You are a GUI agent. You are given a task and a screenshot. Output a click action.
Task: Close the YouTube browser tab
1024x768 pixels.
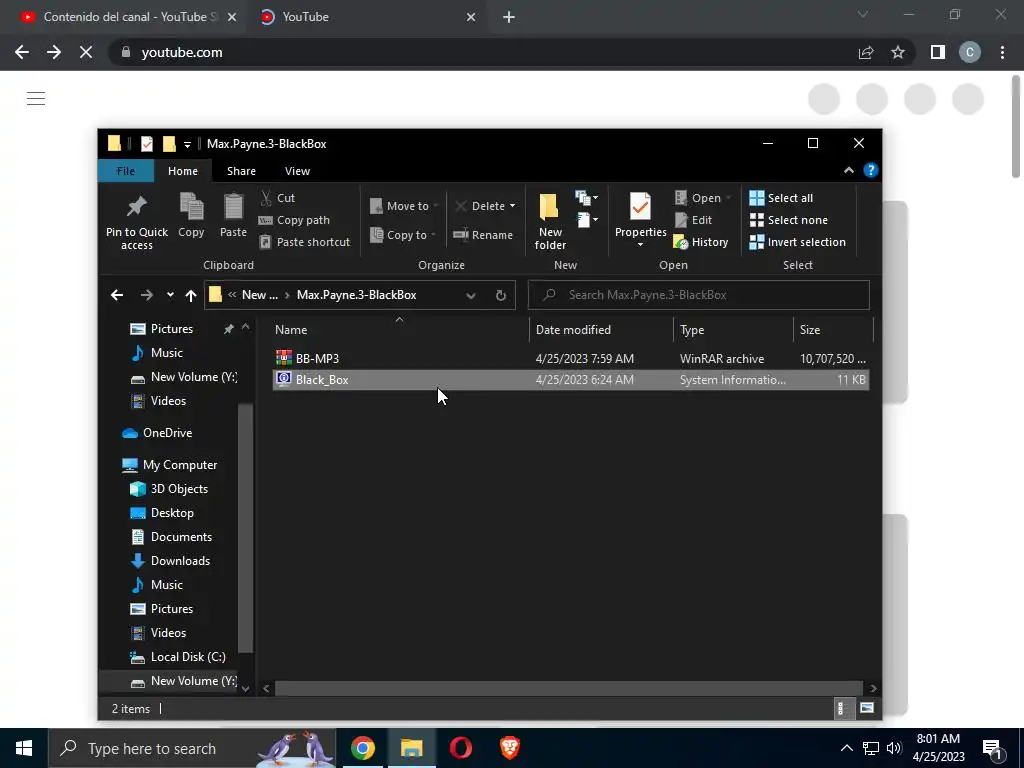471,18
